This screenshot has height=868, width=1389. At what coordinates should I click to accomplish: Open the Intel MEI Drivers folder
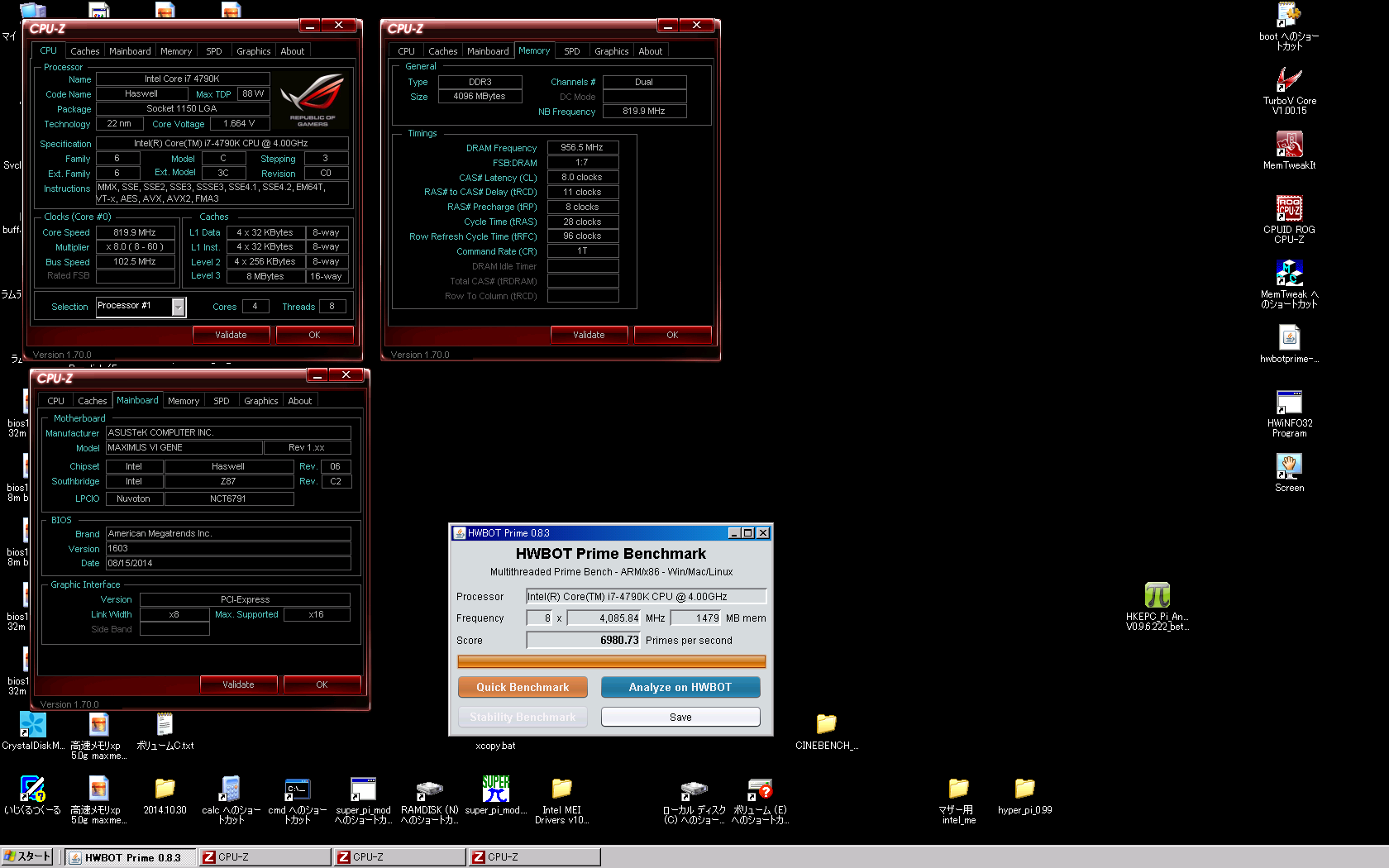coord(561,789)
